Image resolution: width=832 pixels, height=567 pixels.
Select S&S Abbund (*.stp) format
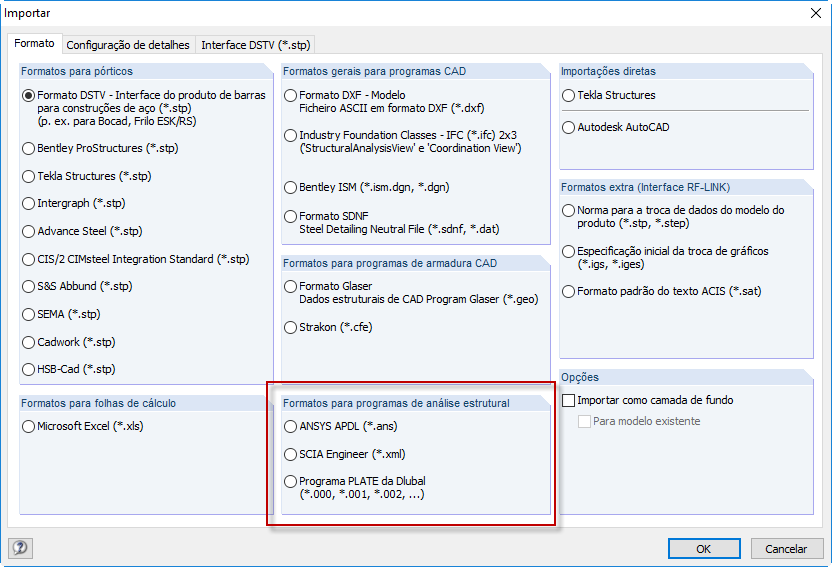[28, 286]
